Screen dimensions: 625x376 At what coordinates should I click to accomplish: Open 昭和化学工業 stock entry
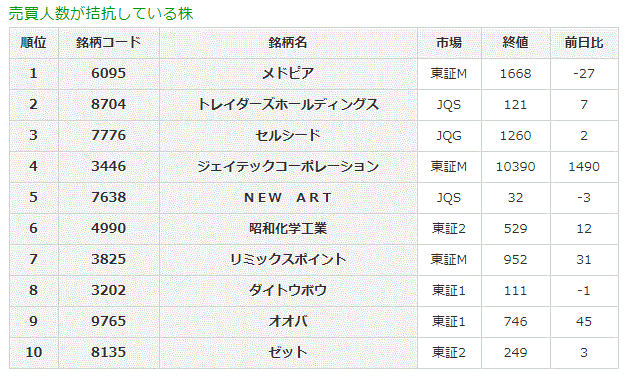click(x=288, y=228)
